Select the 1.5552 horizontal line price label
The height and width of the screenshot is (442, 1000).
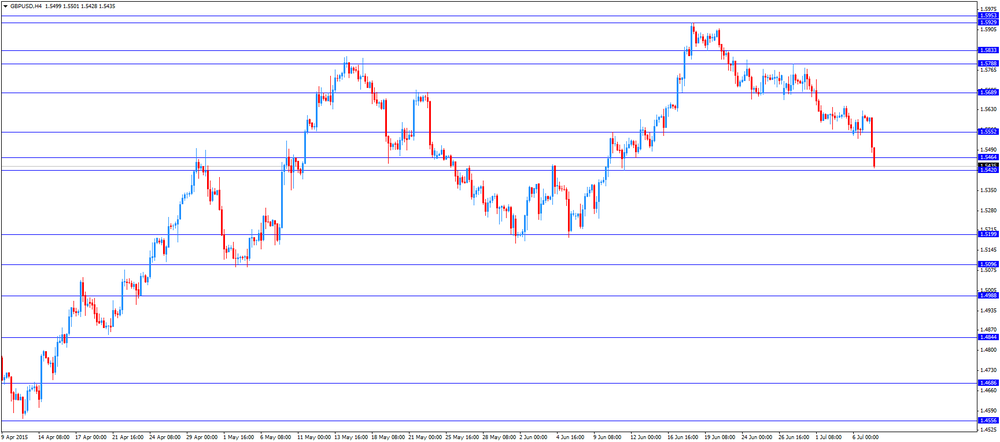pyautogui.click(x=988, y=131)
